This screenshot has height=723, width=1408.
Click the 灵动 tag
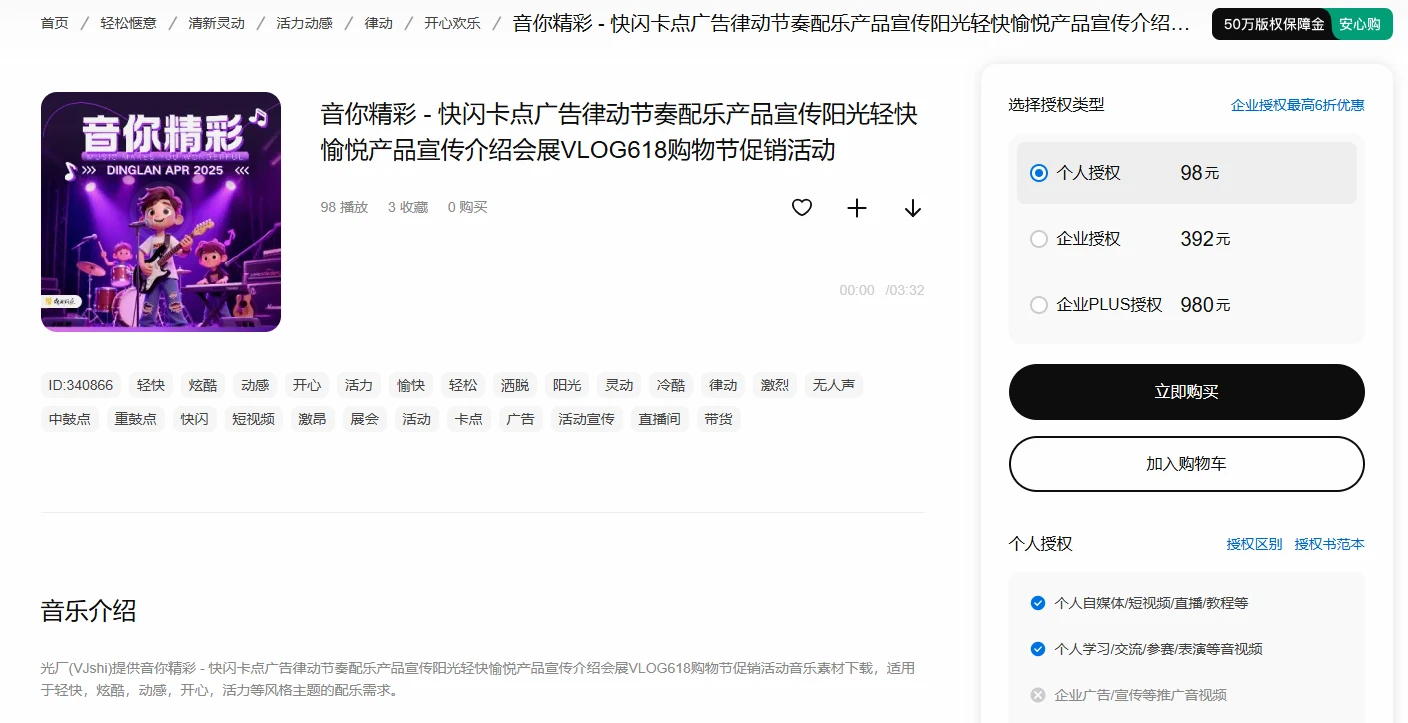[619, 385]
